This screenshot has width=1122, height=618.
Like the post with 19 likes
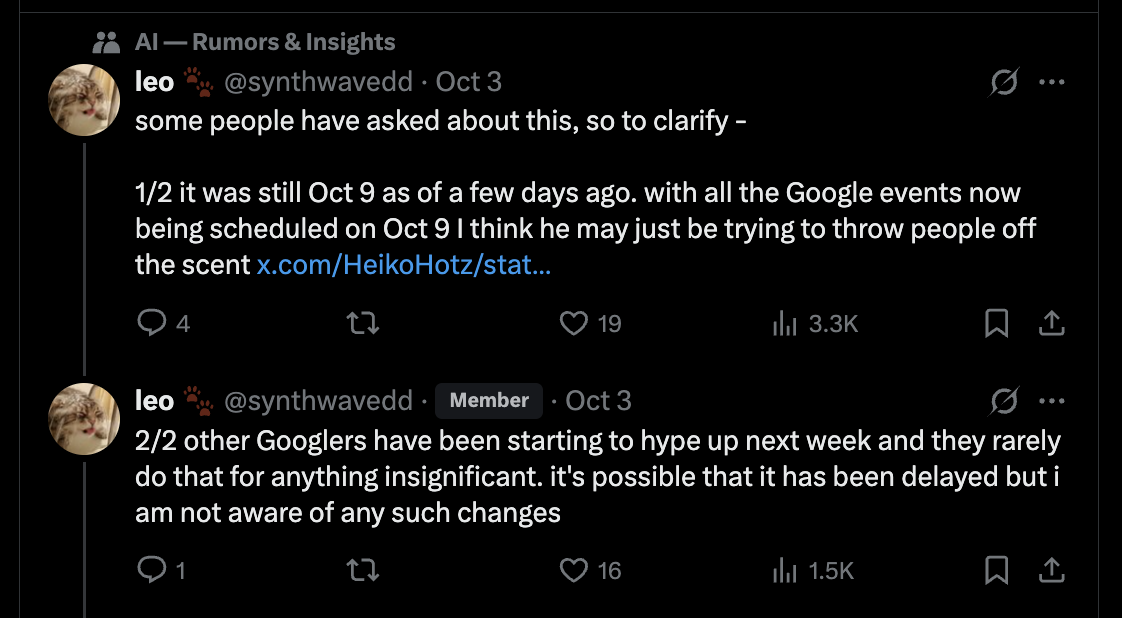click(x=573, y=323)
